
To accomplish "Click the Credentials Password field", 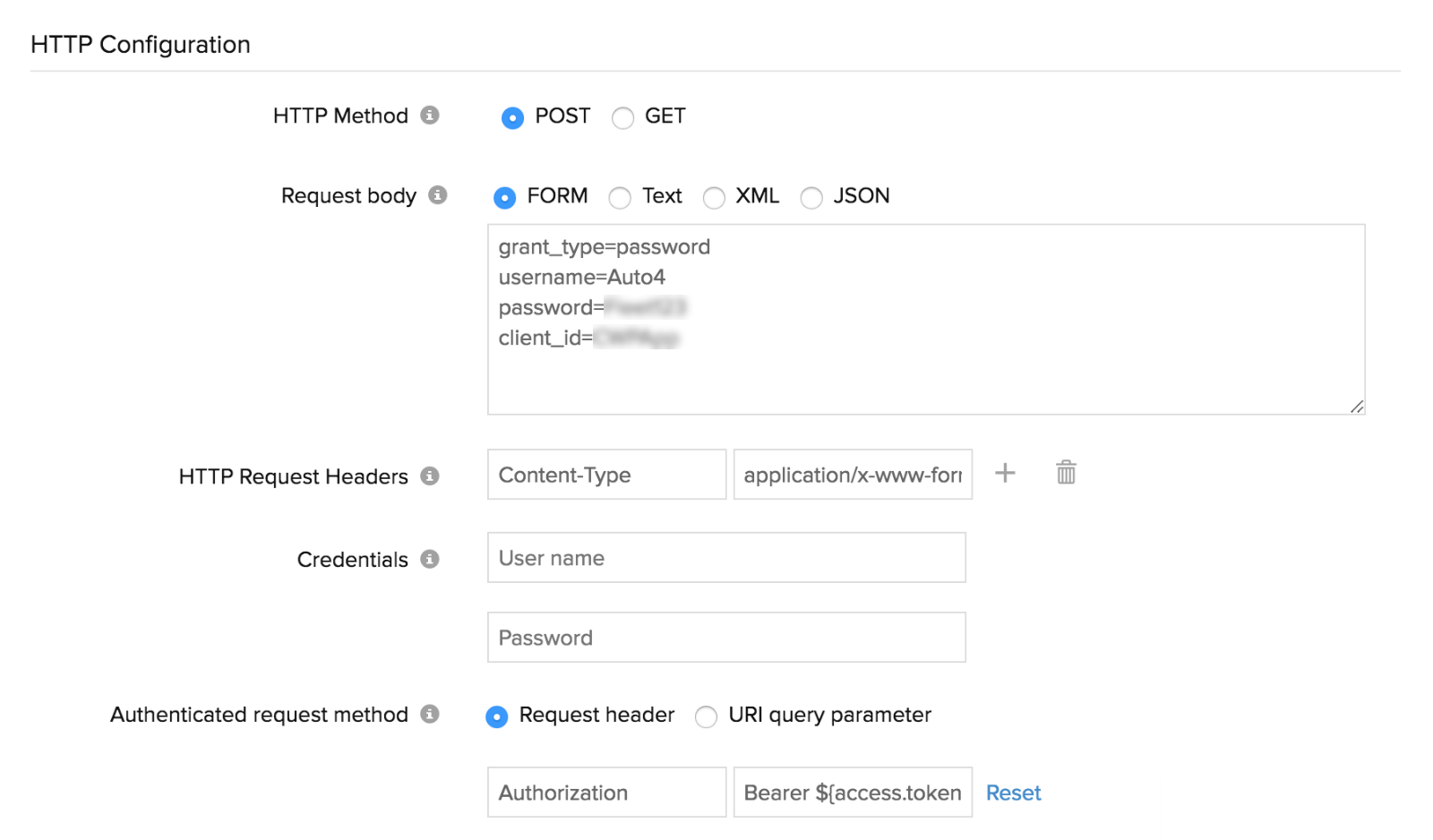I will [726, 638].
